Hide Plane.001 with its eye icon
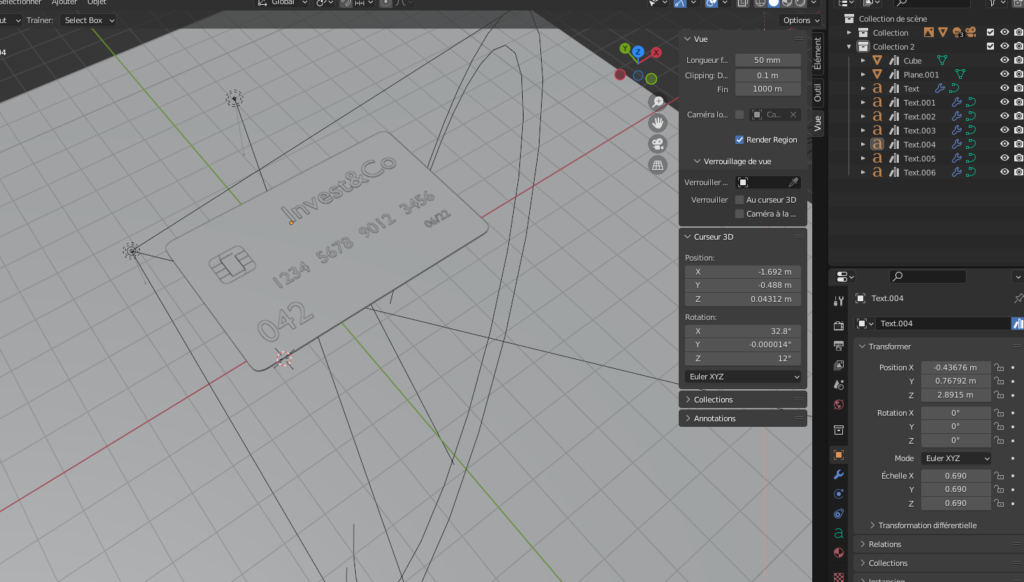Screen dimensions: 1024x582 (1004, 74)
